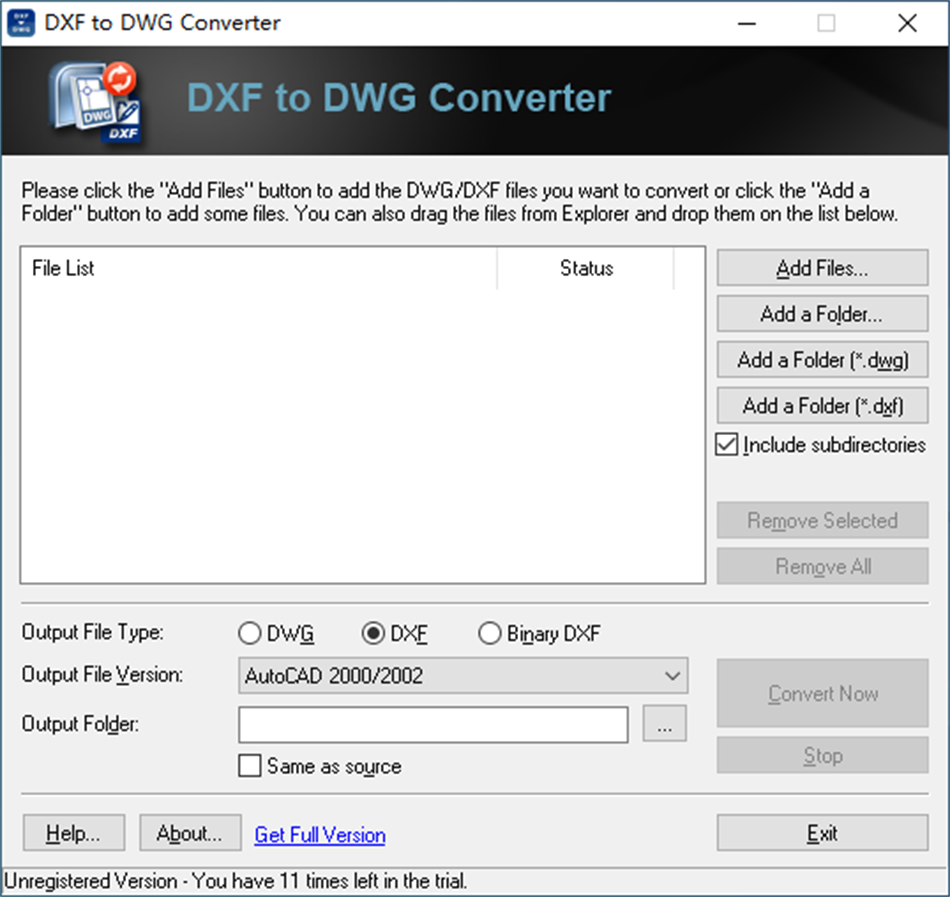Click inside the Output Folder text field
This screenshot has height=897, width=950.
point(433,724)
